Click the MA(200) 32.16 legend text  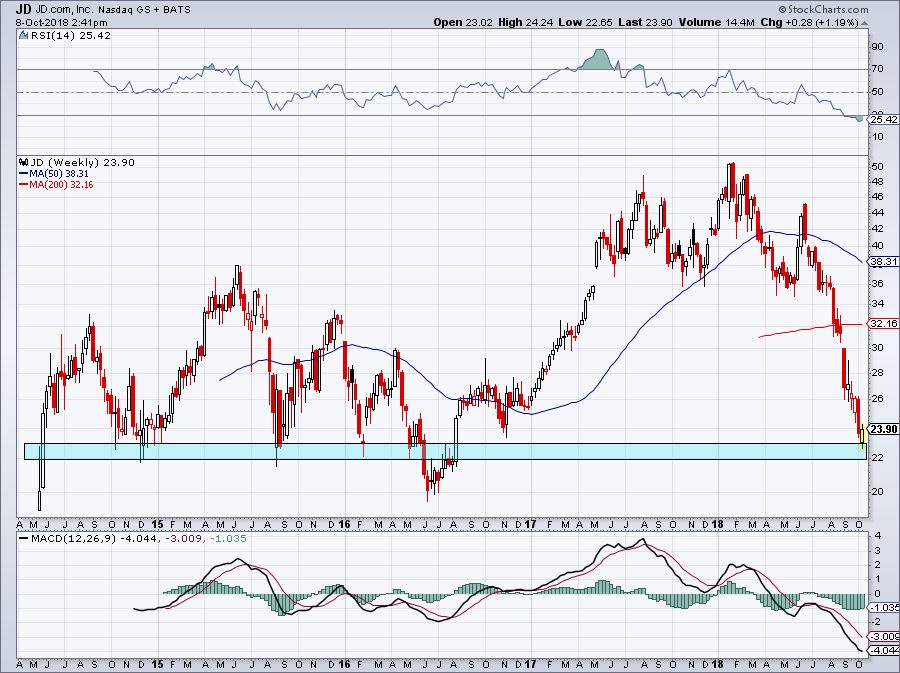pos(61,185)
